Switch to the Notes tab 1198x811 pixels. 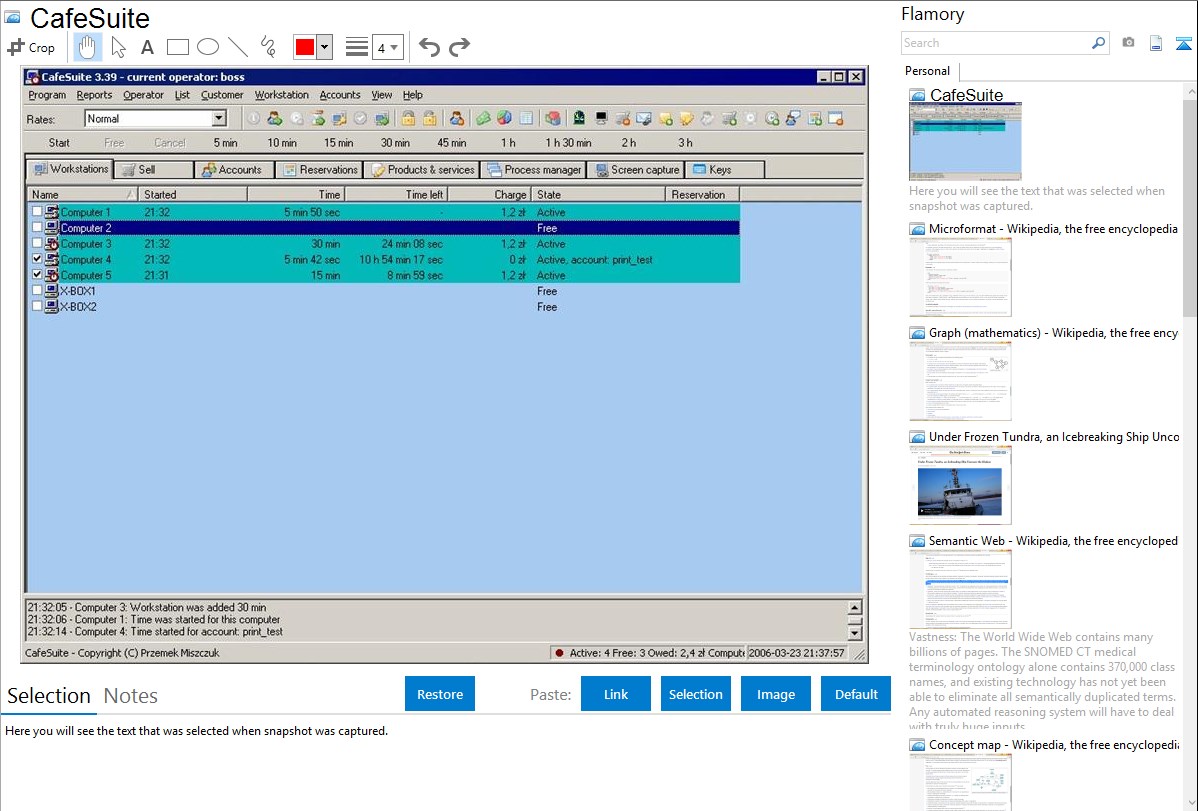(131, 696)
